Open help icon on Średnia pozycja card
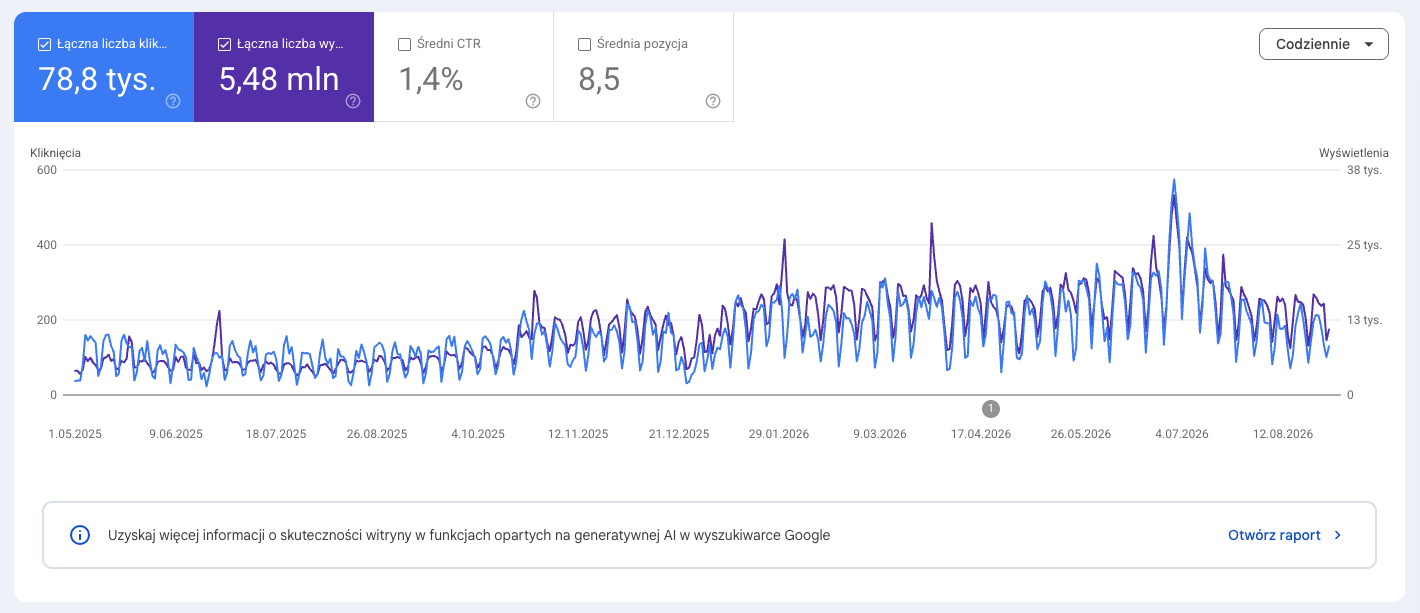This screenshot has height=613, width=1420. [x=713, y=101]
